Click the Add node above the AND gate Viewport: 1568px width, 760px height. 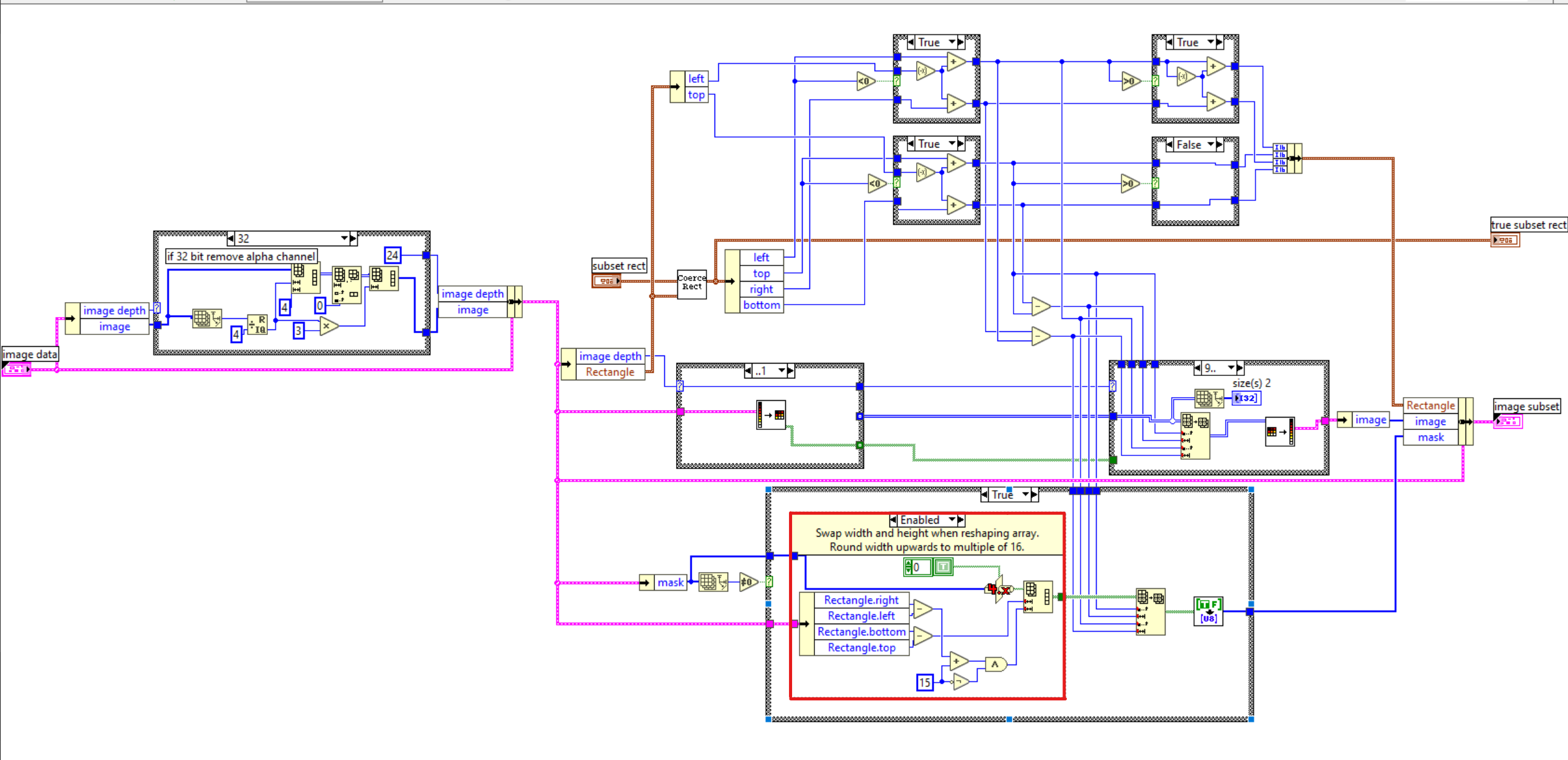click(x=959, y=661)
